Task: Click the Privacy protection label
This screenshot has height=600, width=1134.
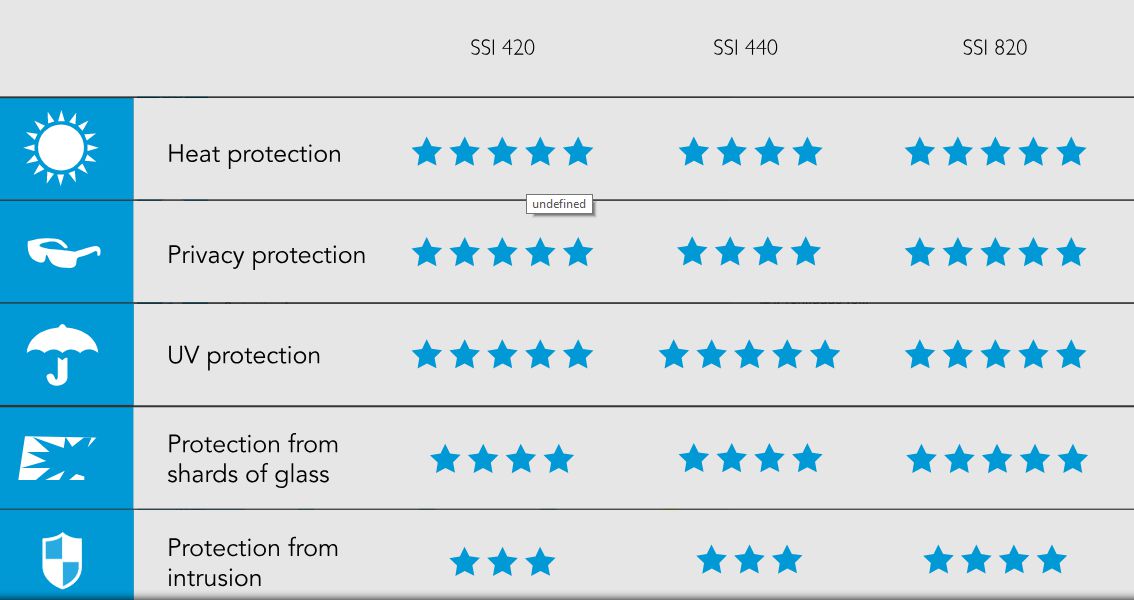Action: tap(266, 255)
